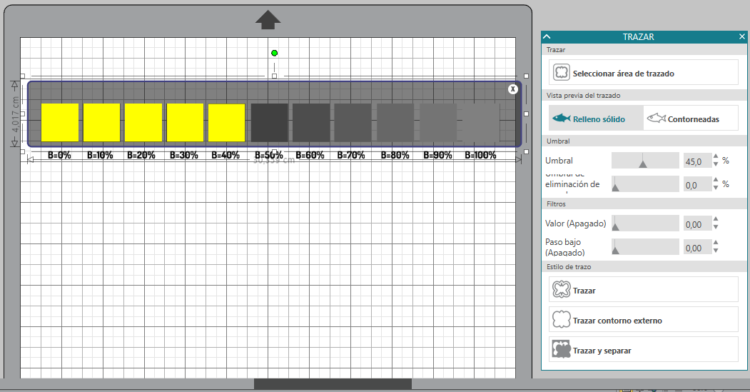Click the gray B=80% swatch

tap(395, 122)
